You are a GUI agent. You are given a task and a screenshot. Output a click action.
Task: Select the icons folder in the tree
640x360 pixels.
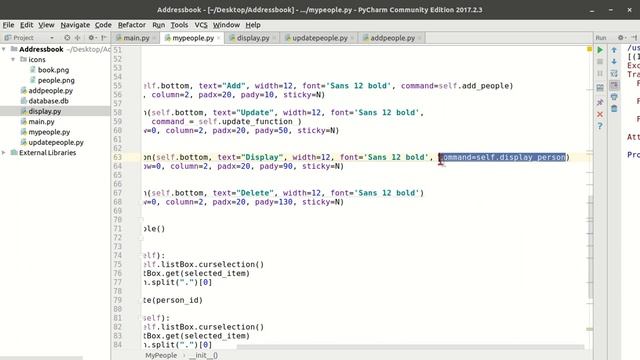[x=33, y=60]
